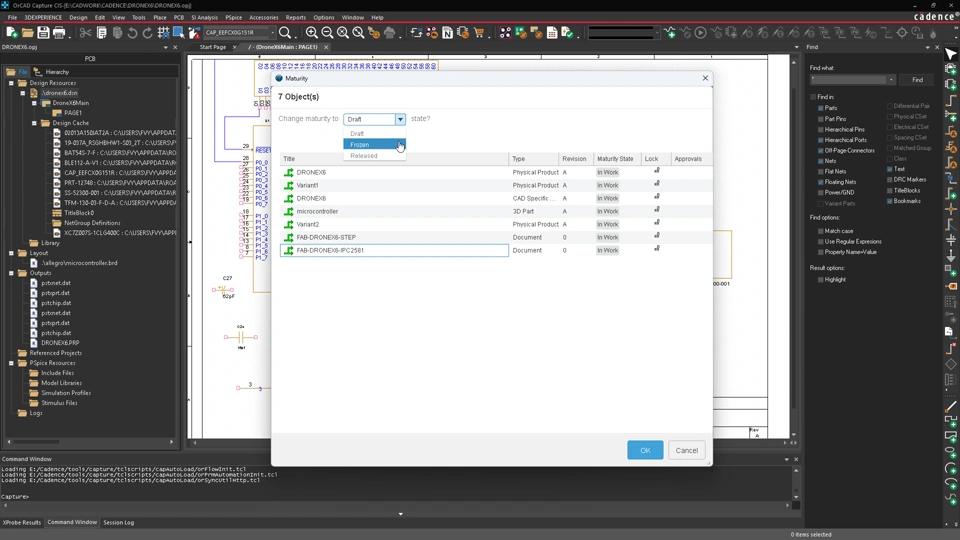Screen dimensions: 960x540
Task: Click the Run PSpice play icon
Action: (700, 32)
